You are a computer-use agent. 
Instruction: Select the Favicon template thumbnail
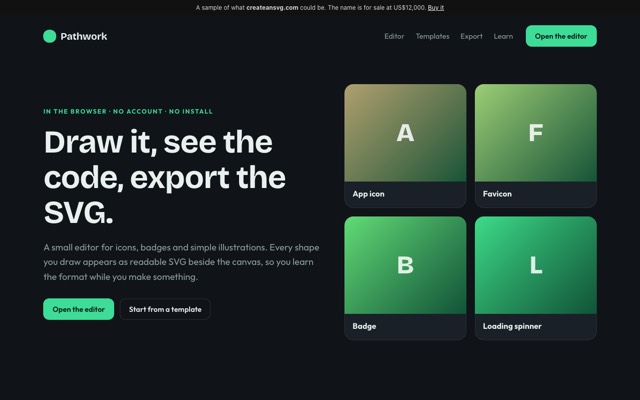coord(536,133)
